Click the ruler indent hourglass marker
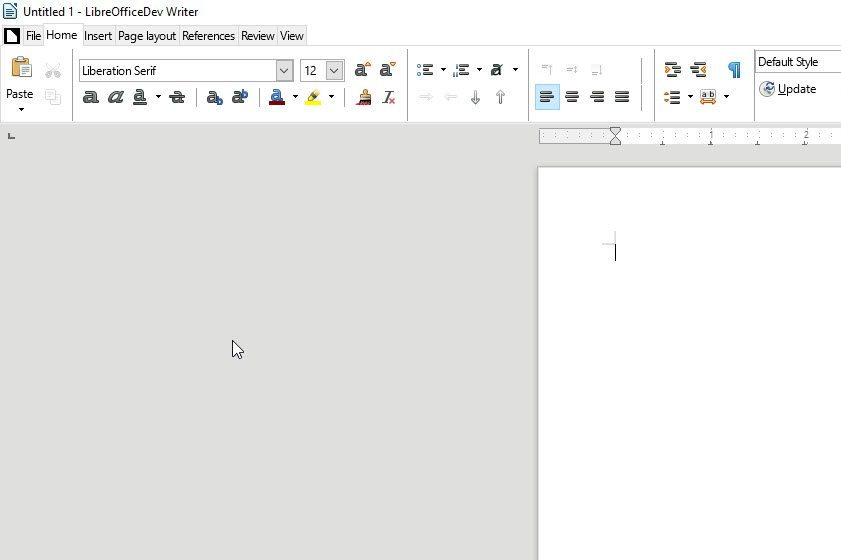Viewport: 841px width, 560px height. tap(615, 136)
